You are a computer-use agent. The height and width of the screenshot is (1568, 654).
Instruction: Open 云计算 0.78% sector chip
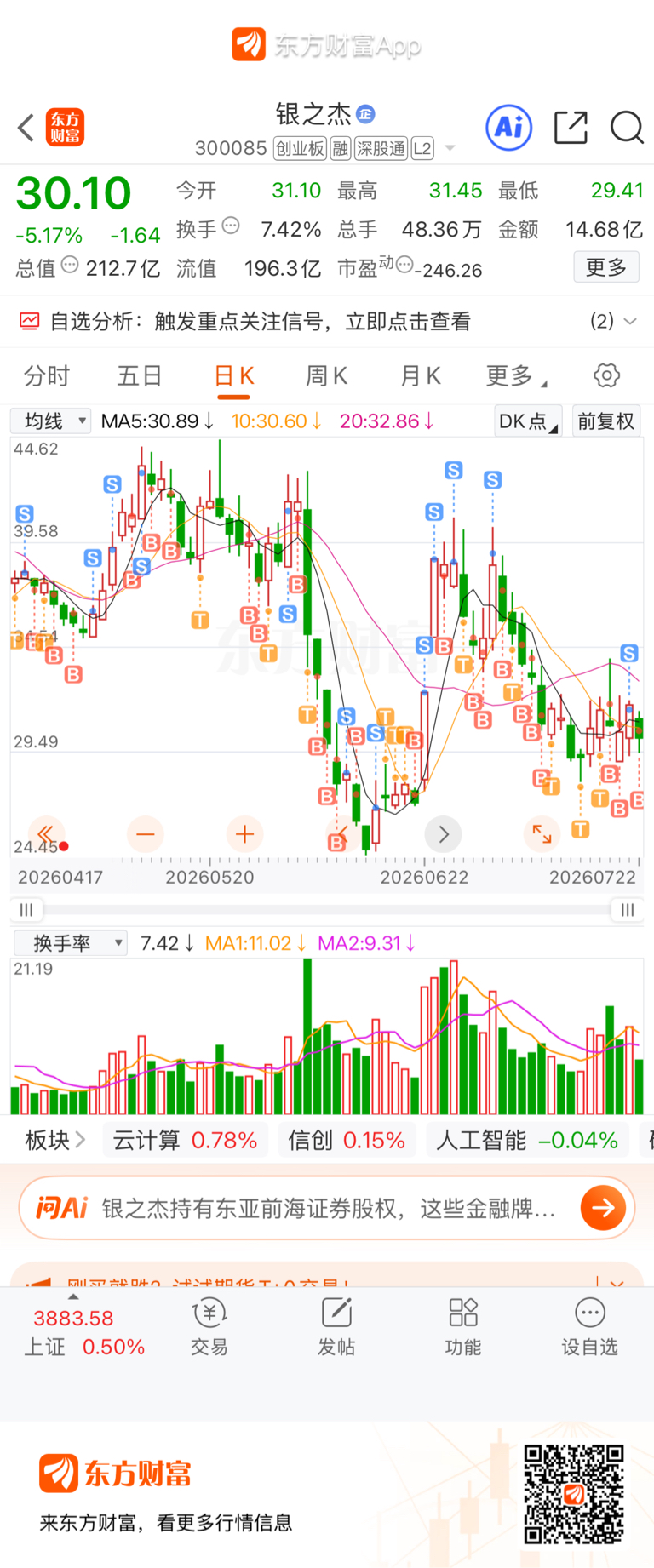[185, 1140]
